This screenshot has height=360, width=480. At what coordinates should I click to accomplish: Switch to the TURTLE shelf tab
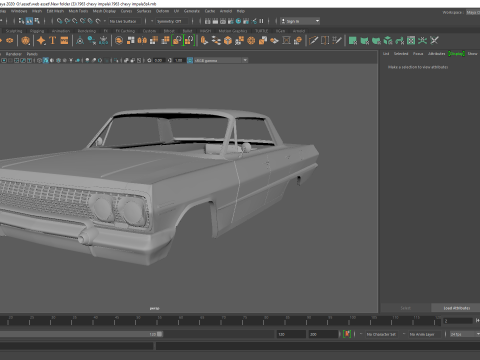click(x=262, y=31)
